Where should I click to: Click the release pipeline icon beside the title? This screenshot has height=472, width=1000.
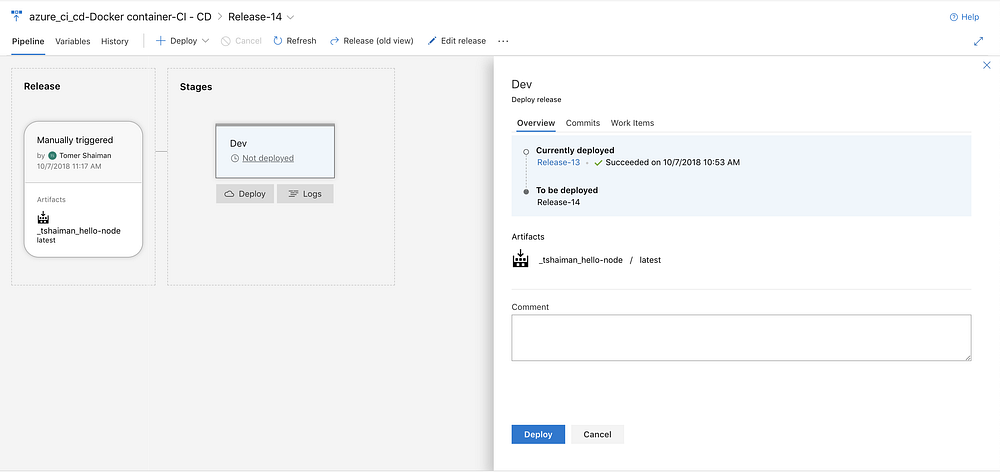coord(17,16)
